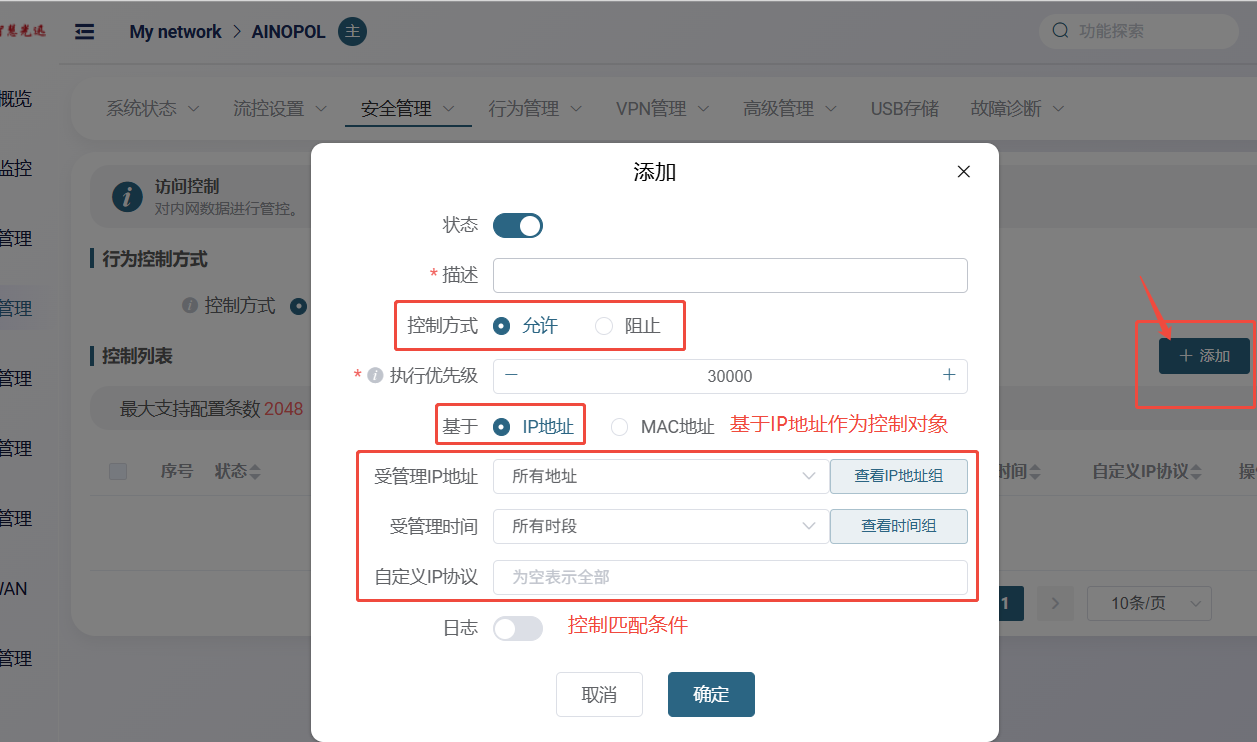Expand the 受管理时间 dropdown
This screenshot has height=742, width=1257.
pyautogui.click(x=660, y=526)
